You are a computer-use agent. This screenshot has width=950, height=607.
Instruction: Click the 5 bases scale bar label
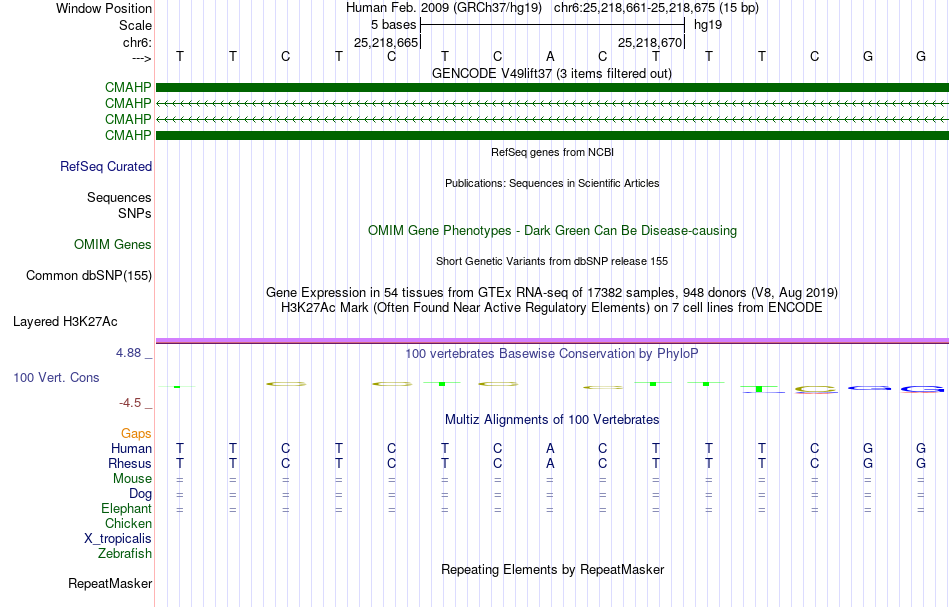[x=393, y=25]
